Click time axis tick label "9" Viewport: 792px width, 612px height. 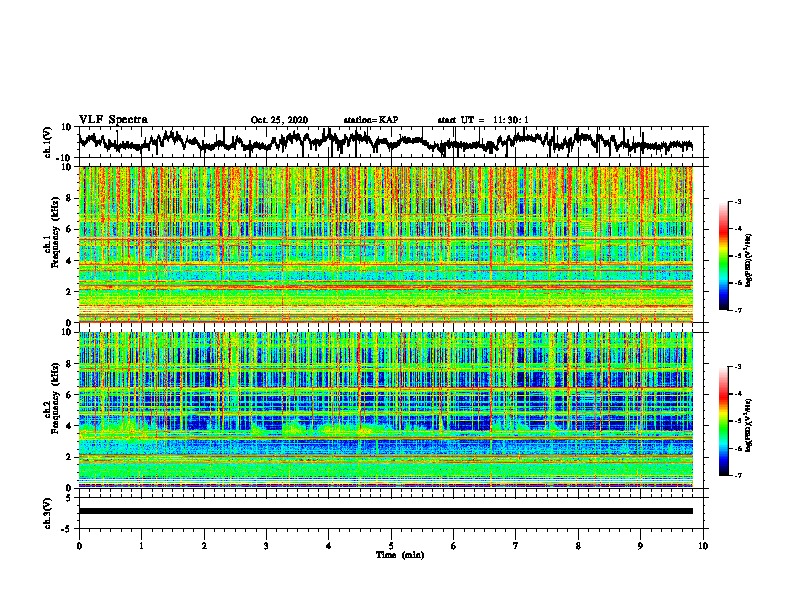coord(640,546)
